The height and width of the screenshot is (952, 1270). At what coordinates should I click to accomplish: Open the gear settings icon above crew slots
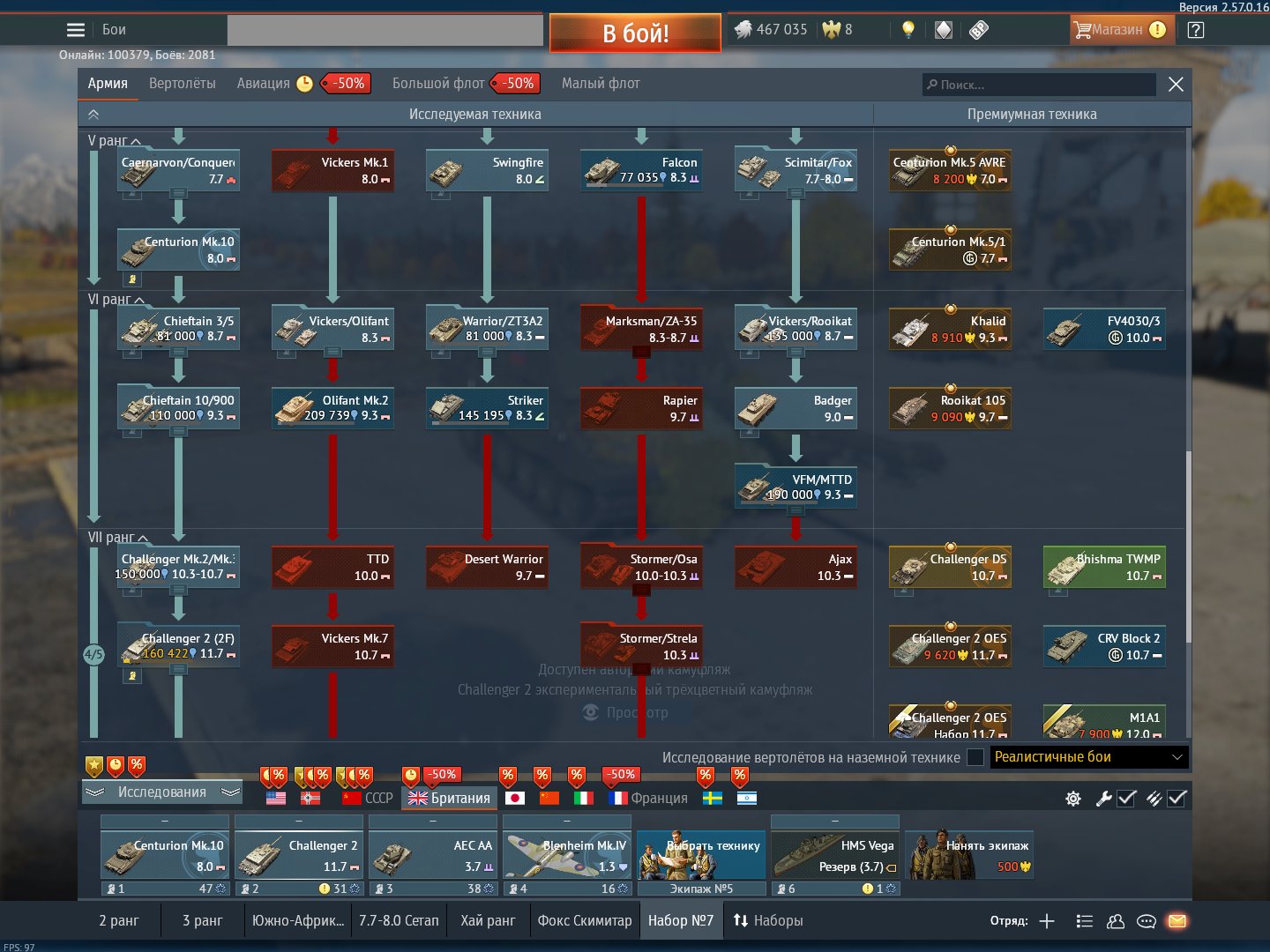(x=1073, y=799)
